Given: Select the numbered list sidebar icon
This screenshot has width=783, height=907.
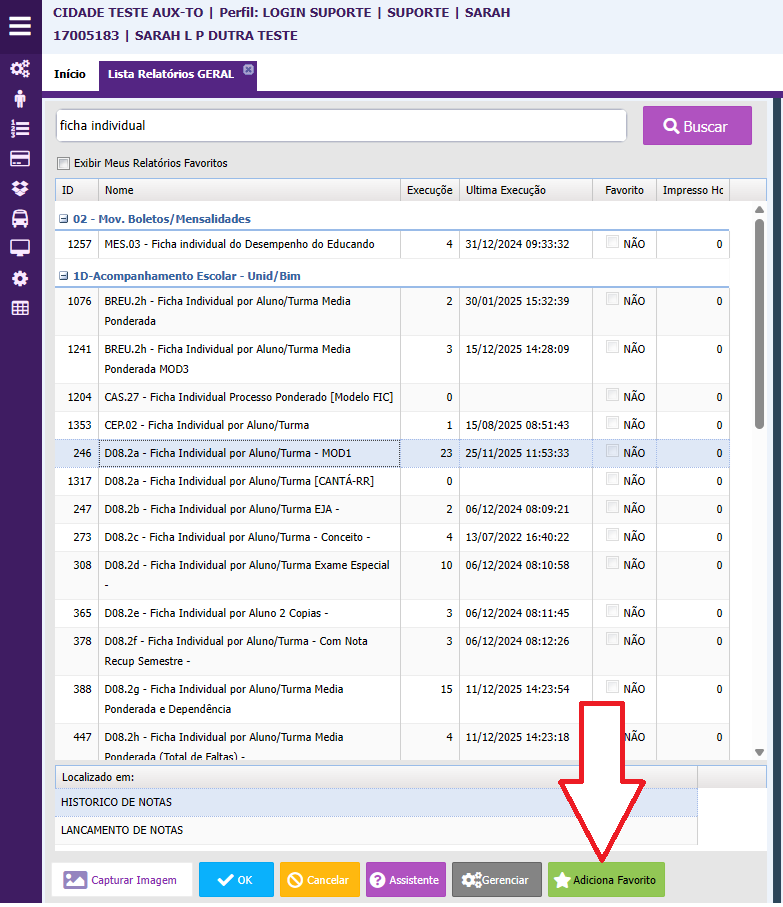Looking at the screenshot, I should pos(20,128).
